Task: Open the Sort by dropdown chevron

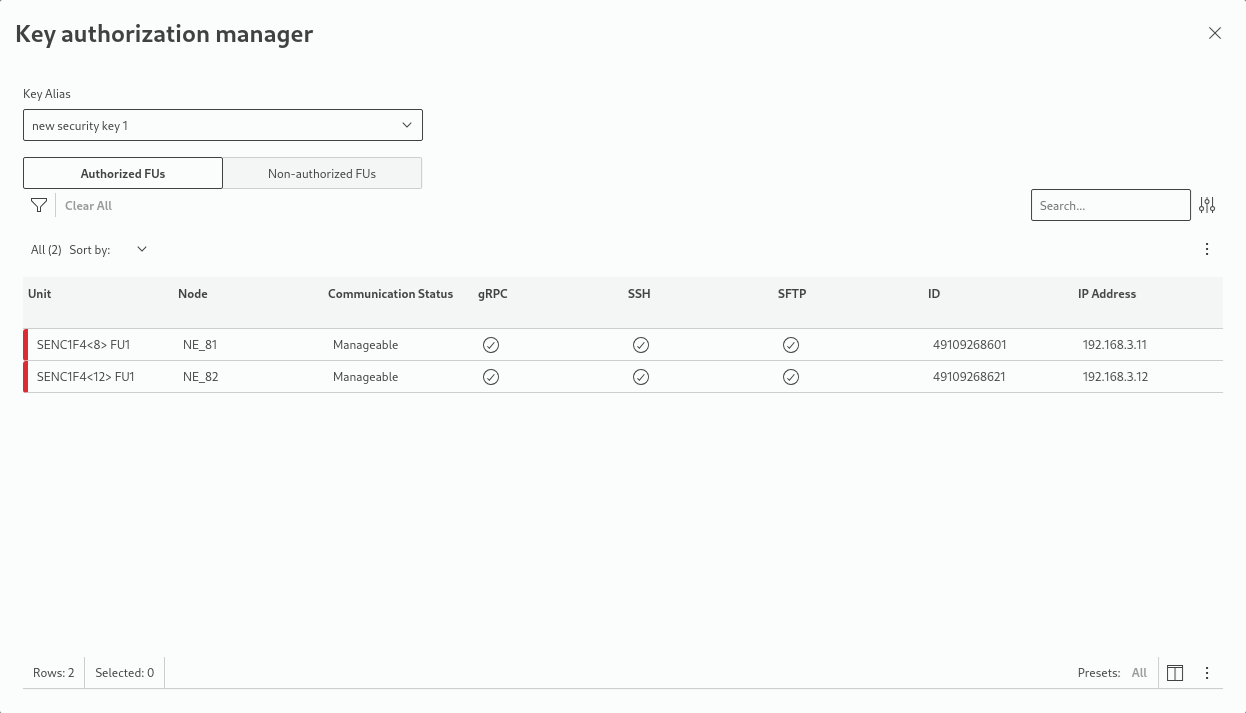Action: tap(142, 249)
